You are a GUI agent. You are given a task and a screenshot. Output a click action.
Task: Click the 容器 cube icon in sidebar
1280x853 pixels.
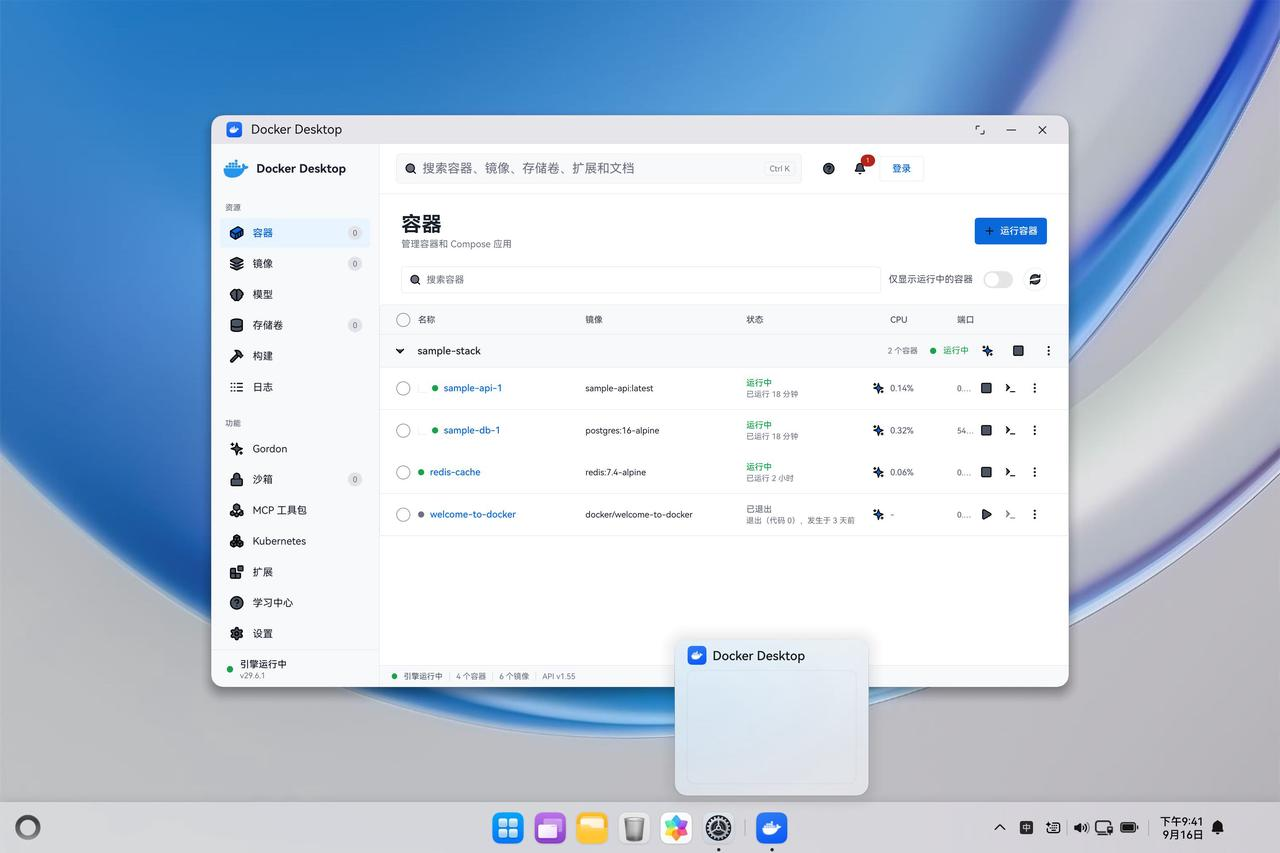(x=237, y=233)
